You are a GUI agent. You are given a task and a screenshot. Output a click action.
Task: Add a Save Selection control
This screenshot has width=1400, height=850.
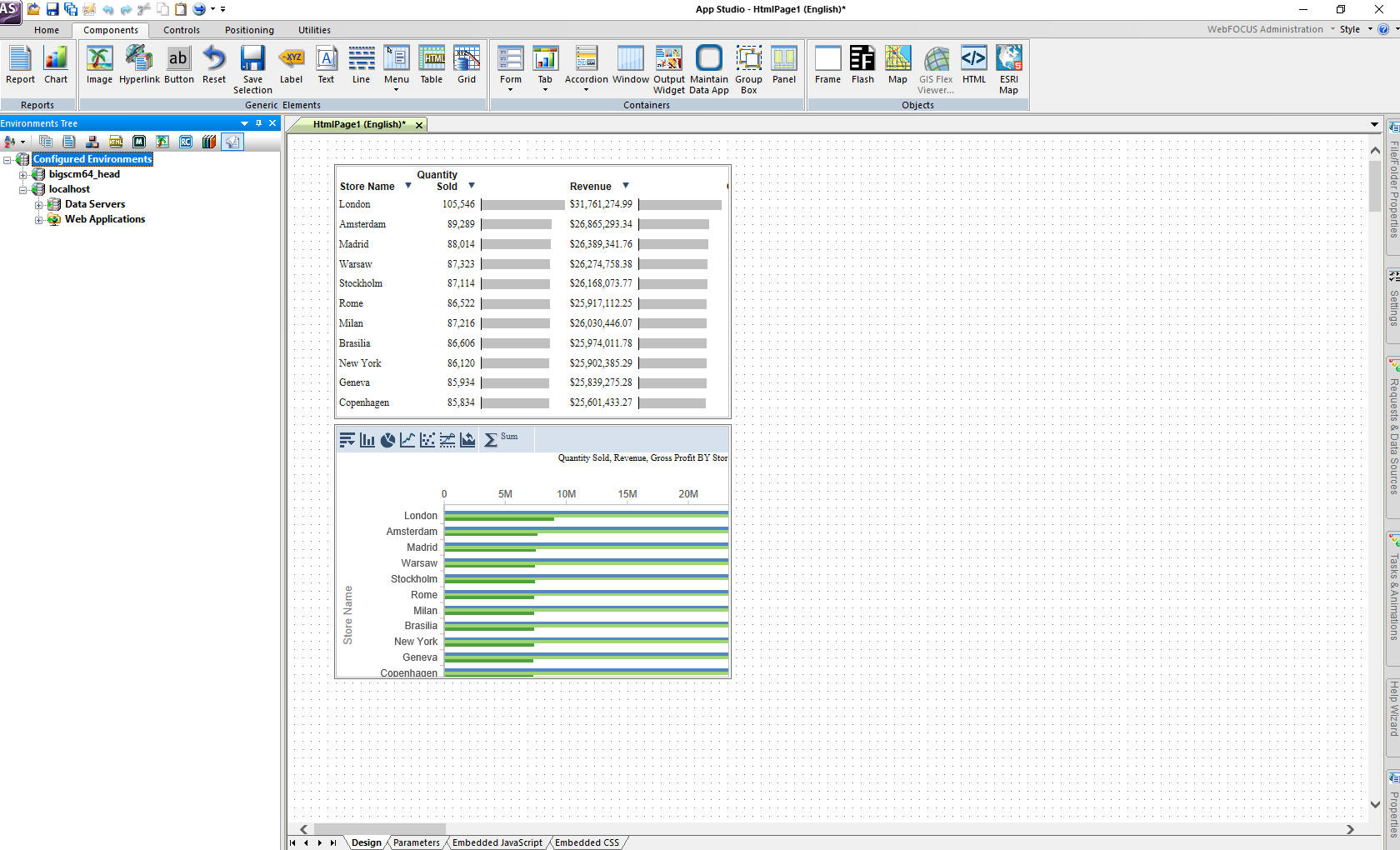(252, 68)
